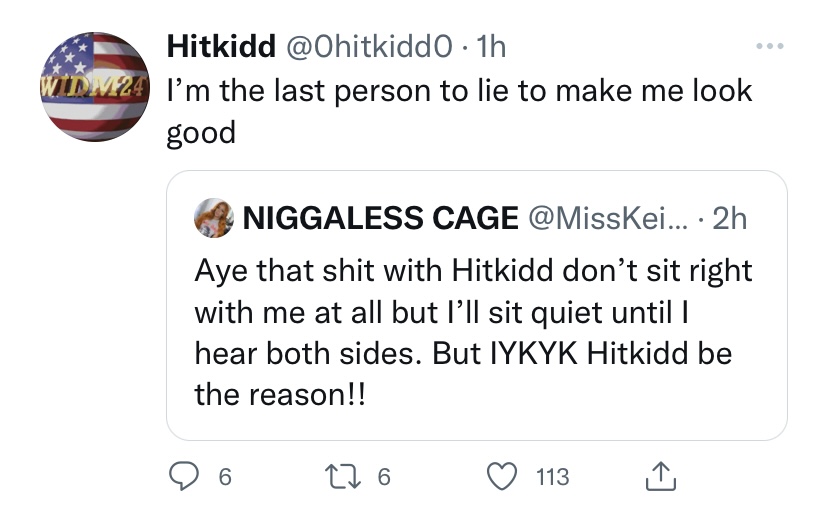This screenshot has width=828, height=509.
Task: Click 'the reason!!' line in quoted tweet
Action: point(280,395)
